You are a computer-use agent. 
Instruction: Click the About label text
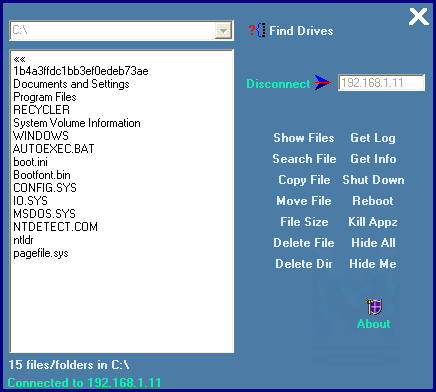374,324
